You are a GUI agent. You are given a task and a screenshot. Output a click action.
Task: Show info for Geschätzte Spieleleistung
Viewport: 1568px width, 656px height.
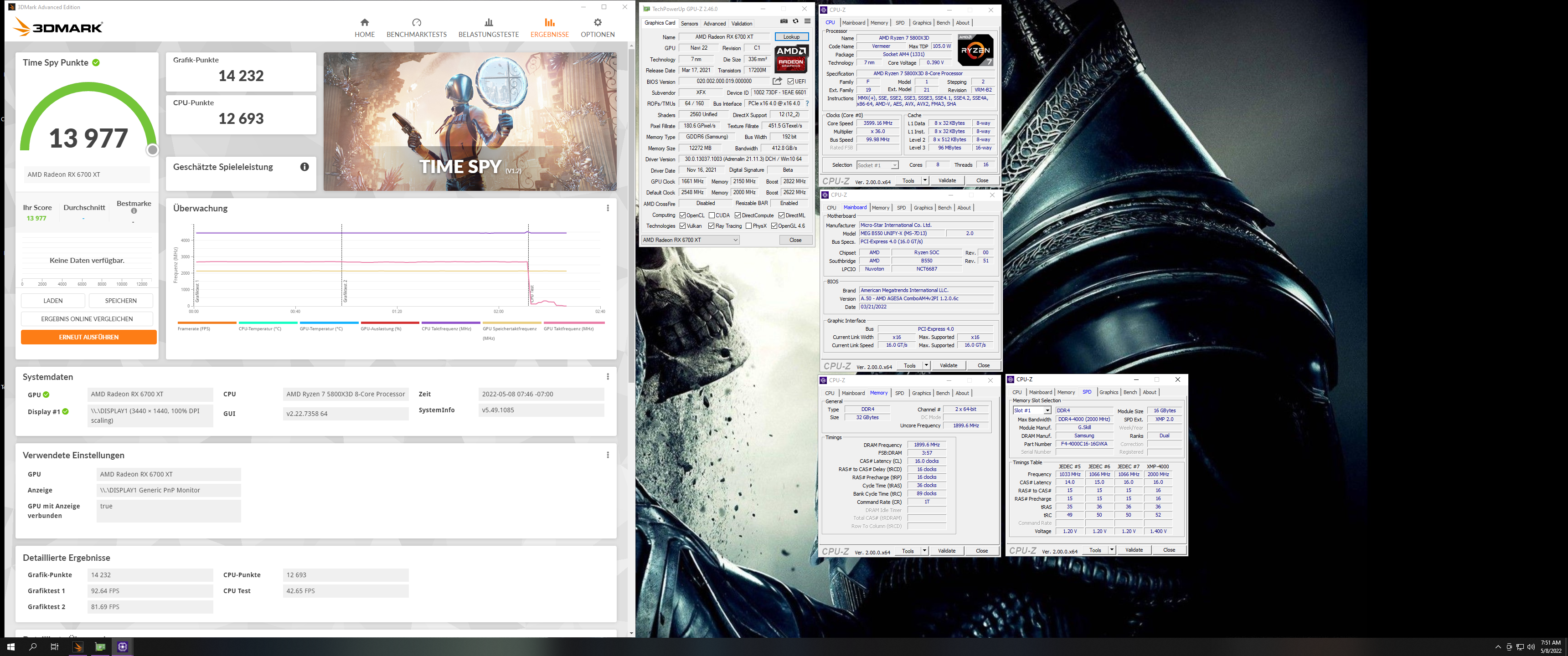click(304, 167)
